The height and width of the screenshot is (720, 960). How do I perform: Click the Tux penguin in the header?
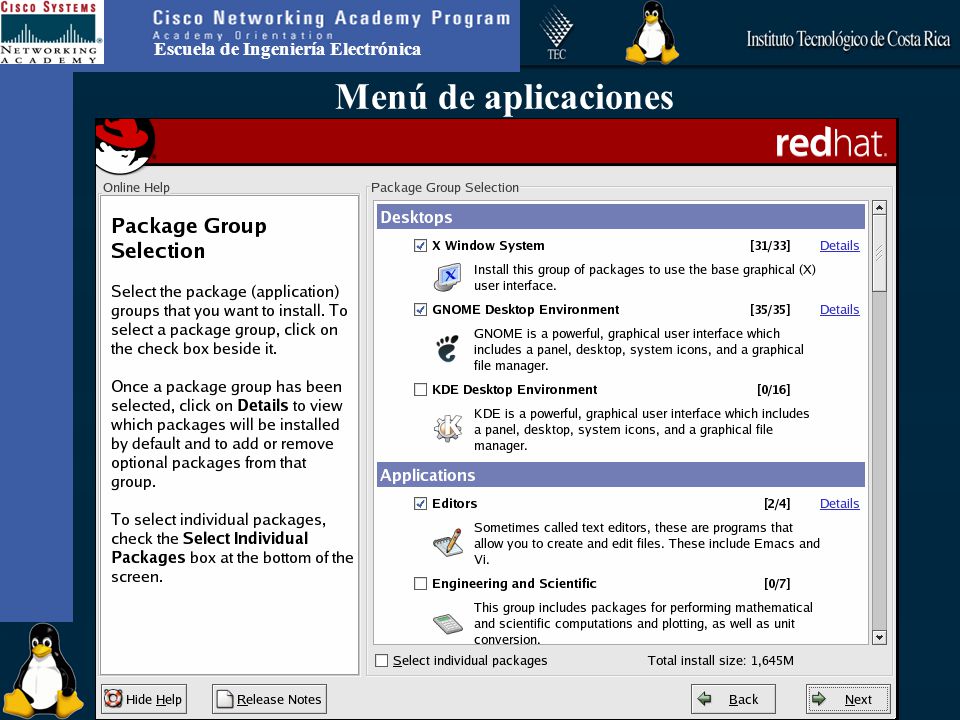[653, 32]
